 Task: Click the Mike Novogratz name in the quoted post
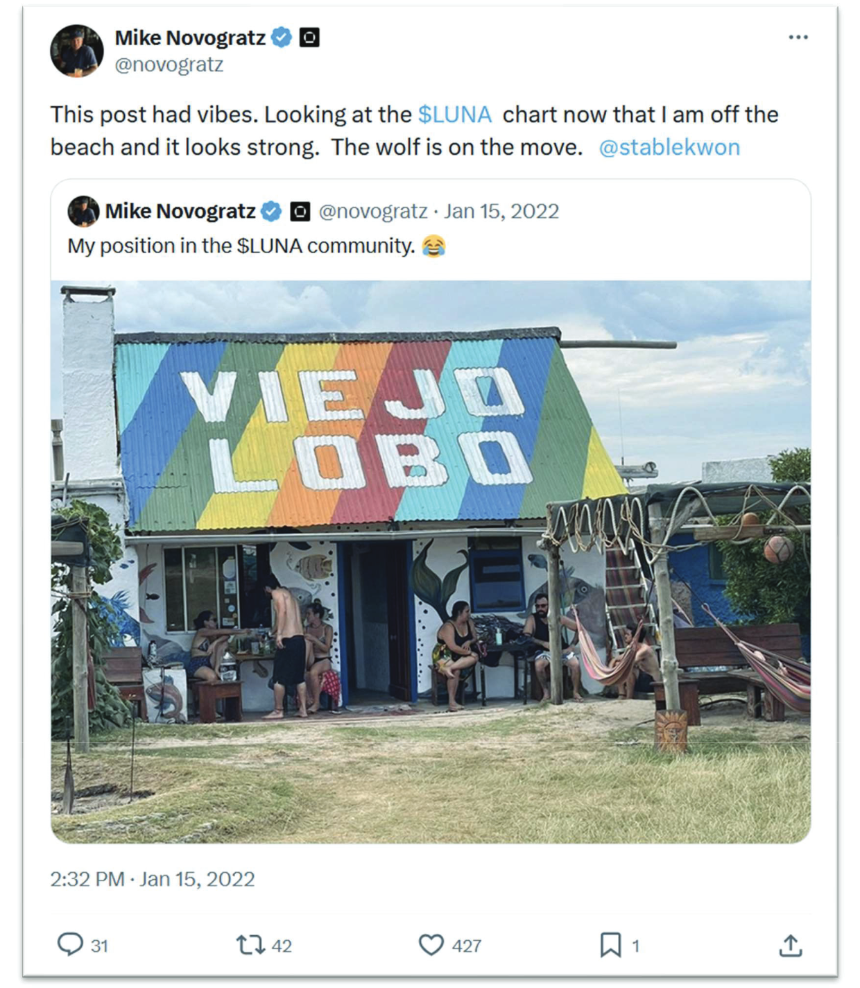[180, 211]
